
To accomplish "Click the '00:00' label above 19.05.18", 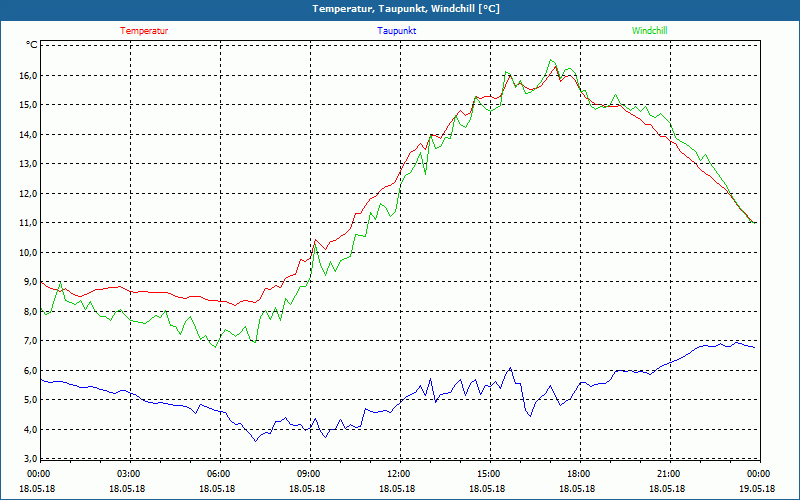I will 759,474.
